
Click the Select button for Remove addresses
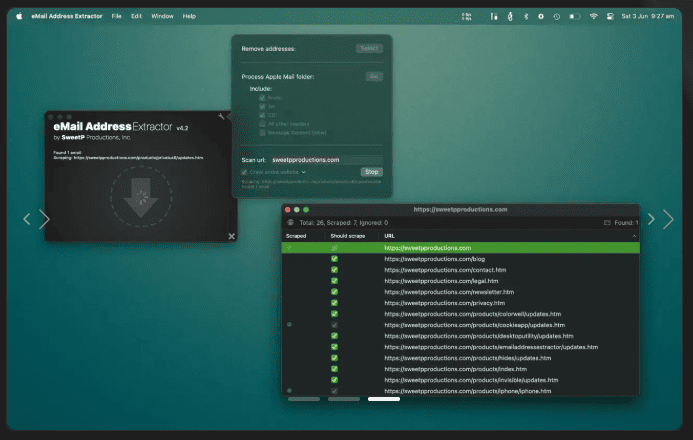point(369,49)
